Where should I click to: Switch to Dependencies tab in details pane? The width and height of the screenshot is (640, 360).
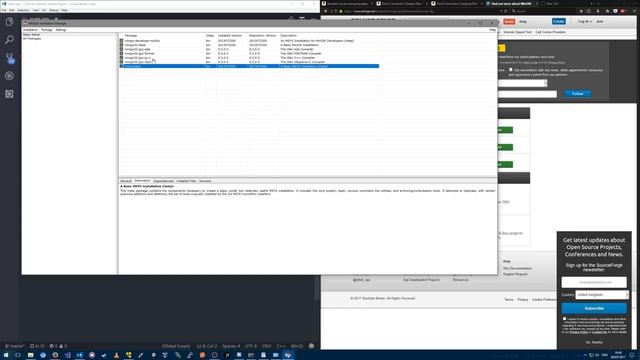click(164, 181)
